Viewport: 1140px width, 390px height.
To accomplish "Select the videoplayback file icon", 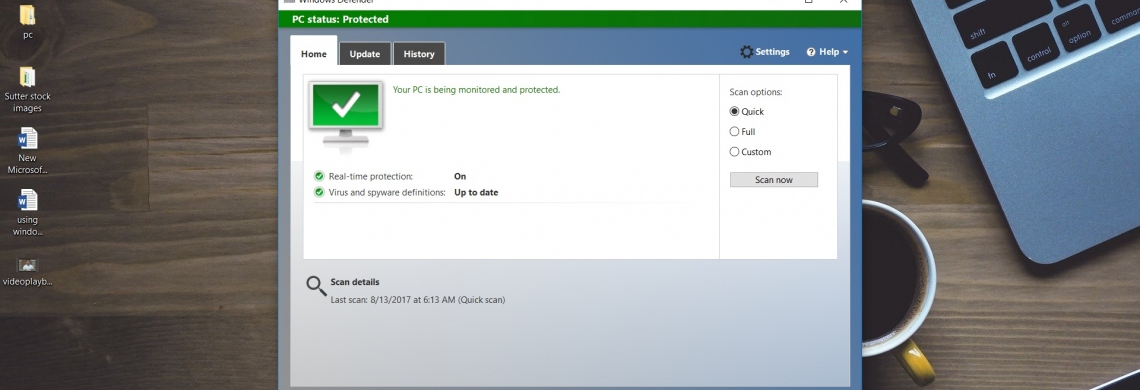I will point(28,265).
